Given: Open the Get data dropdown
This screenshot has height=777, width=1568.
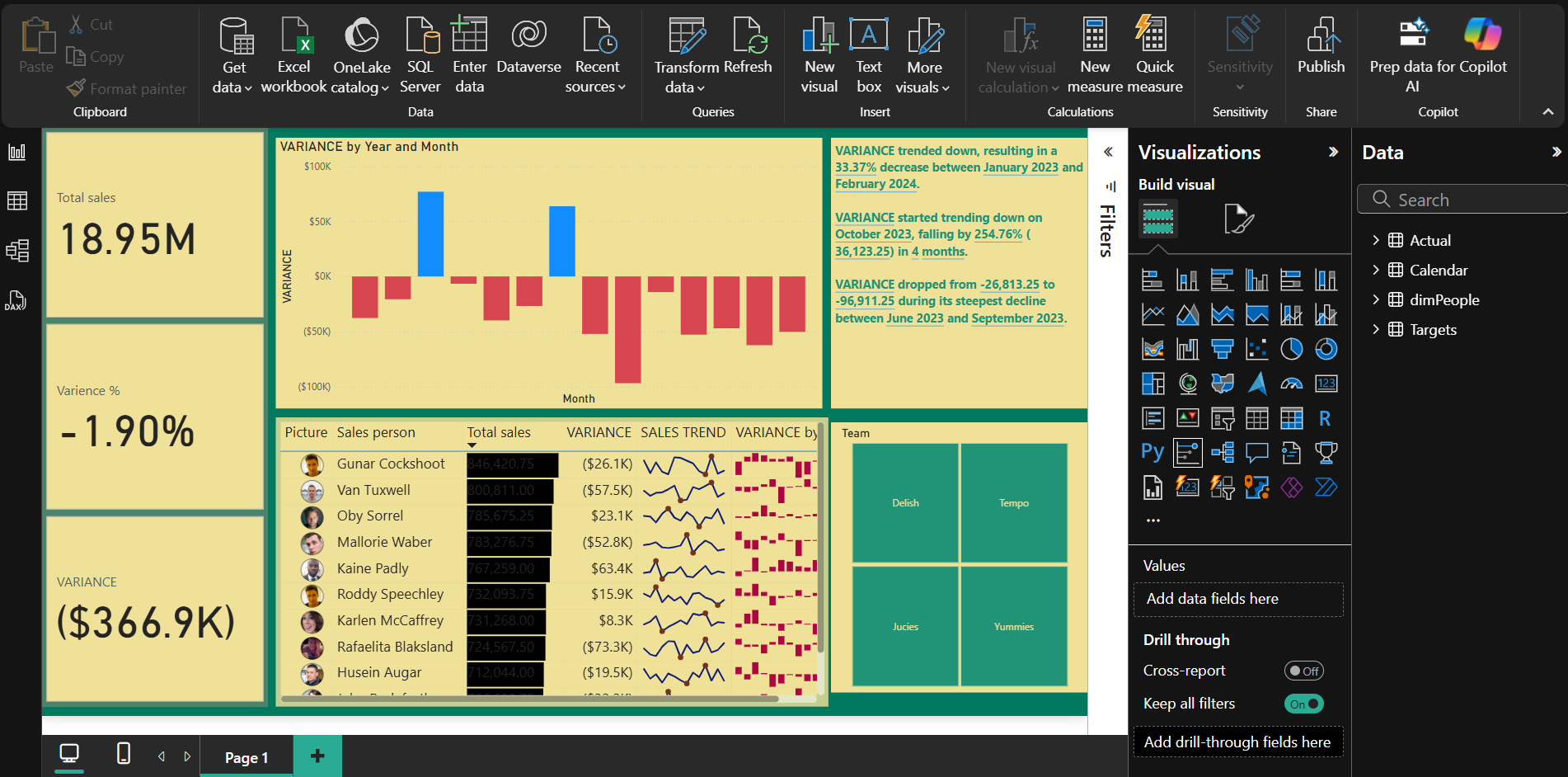Looking at the screenshot, I should coord(232,77).
